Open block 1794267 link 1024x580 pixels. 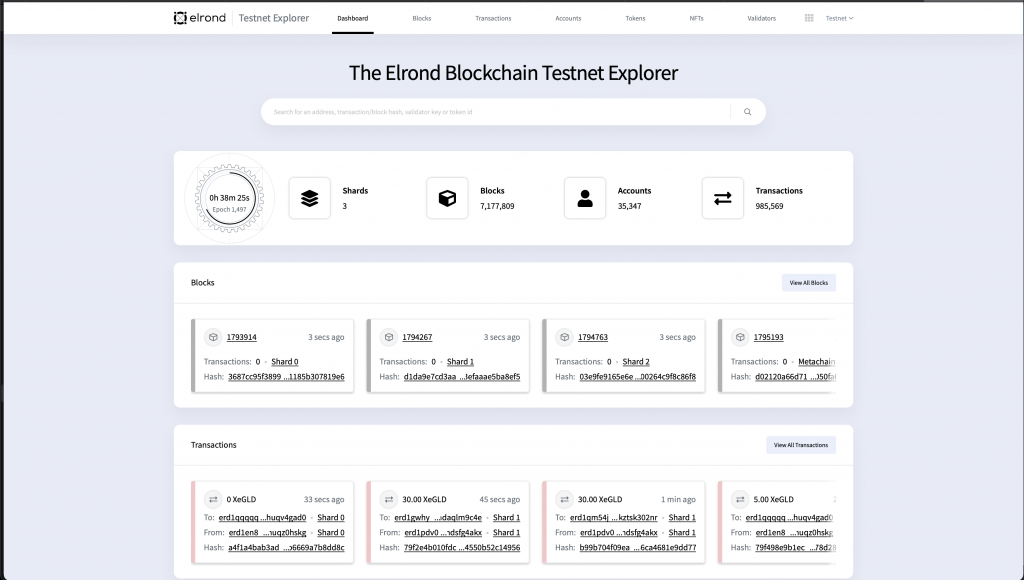[417, 337]
